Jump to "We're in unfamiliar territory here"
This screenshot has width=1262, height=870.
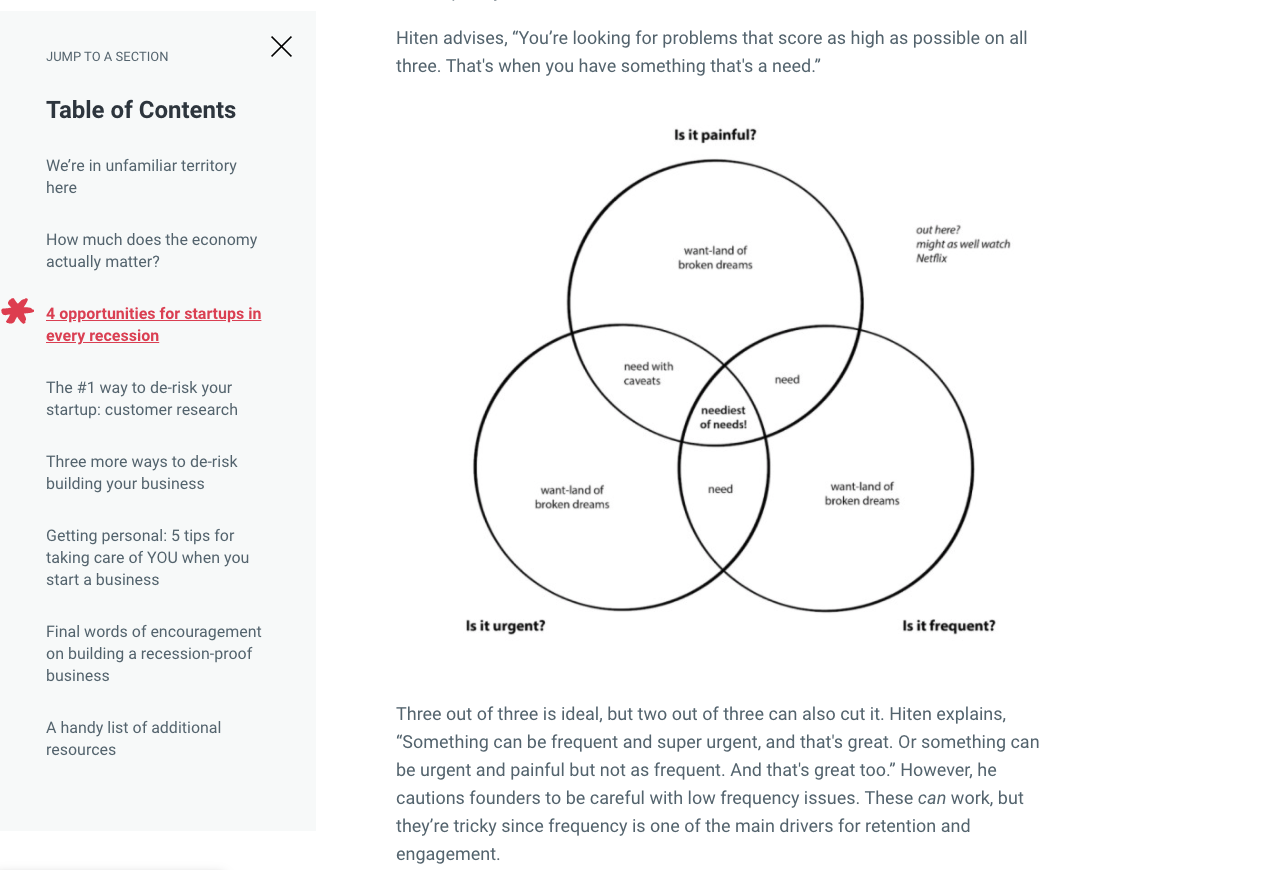(x=141, y=175)
